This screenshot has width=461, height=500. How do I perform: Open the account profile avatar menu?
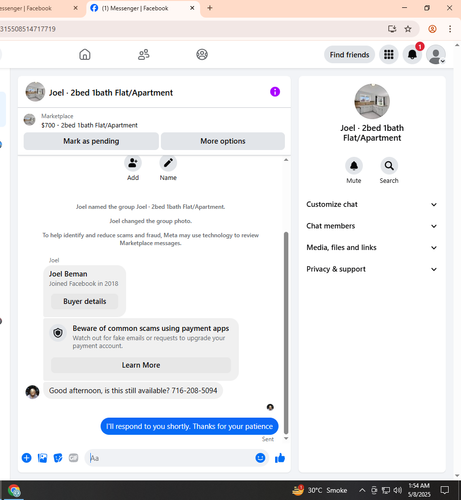(436, 54)
